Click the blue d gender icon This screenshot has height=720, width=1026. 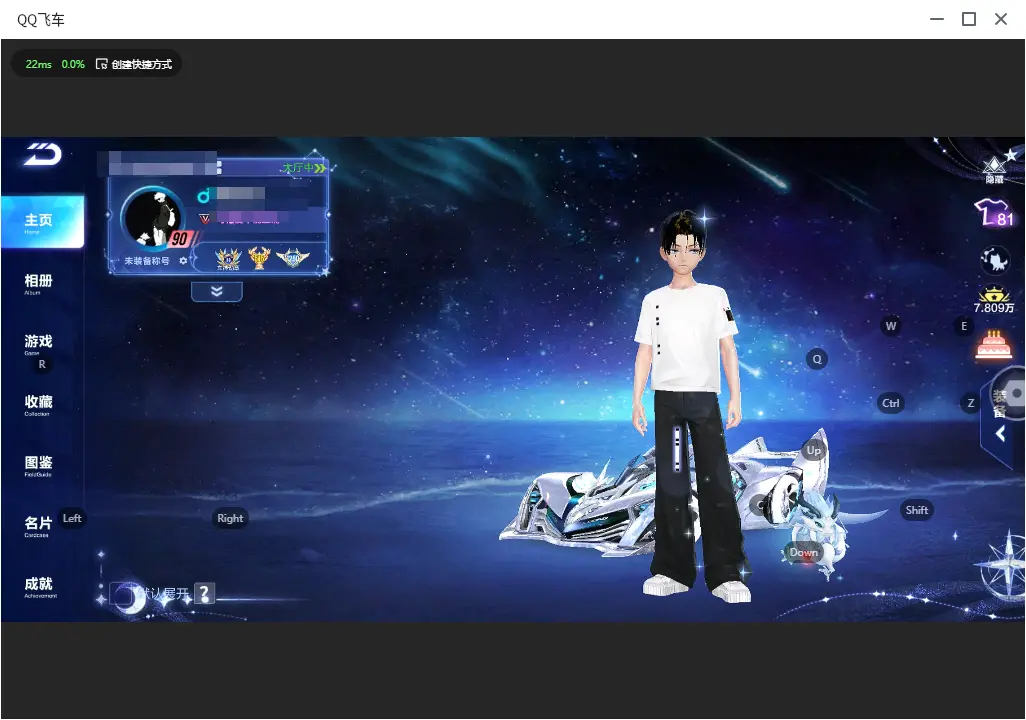click(203, 195)
